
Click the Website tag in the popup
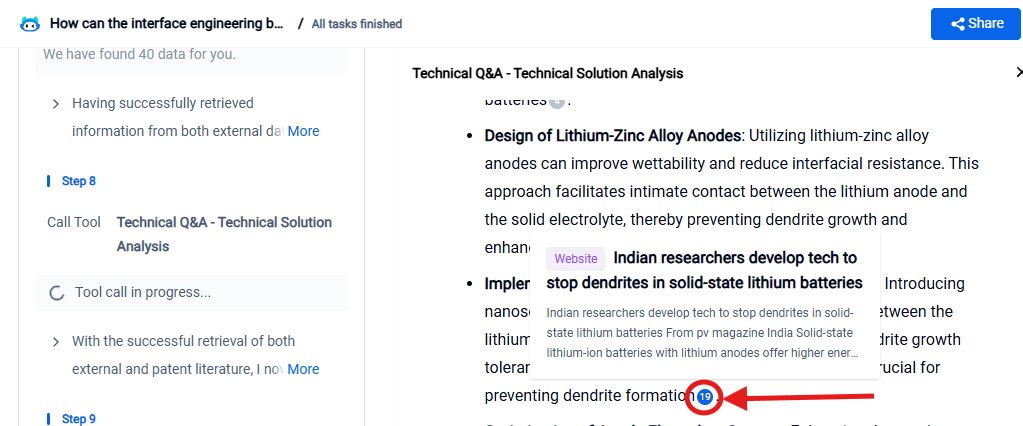click(x=576, y=258)
